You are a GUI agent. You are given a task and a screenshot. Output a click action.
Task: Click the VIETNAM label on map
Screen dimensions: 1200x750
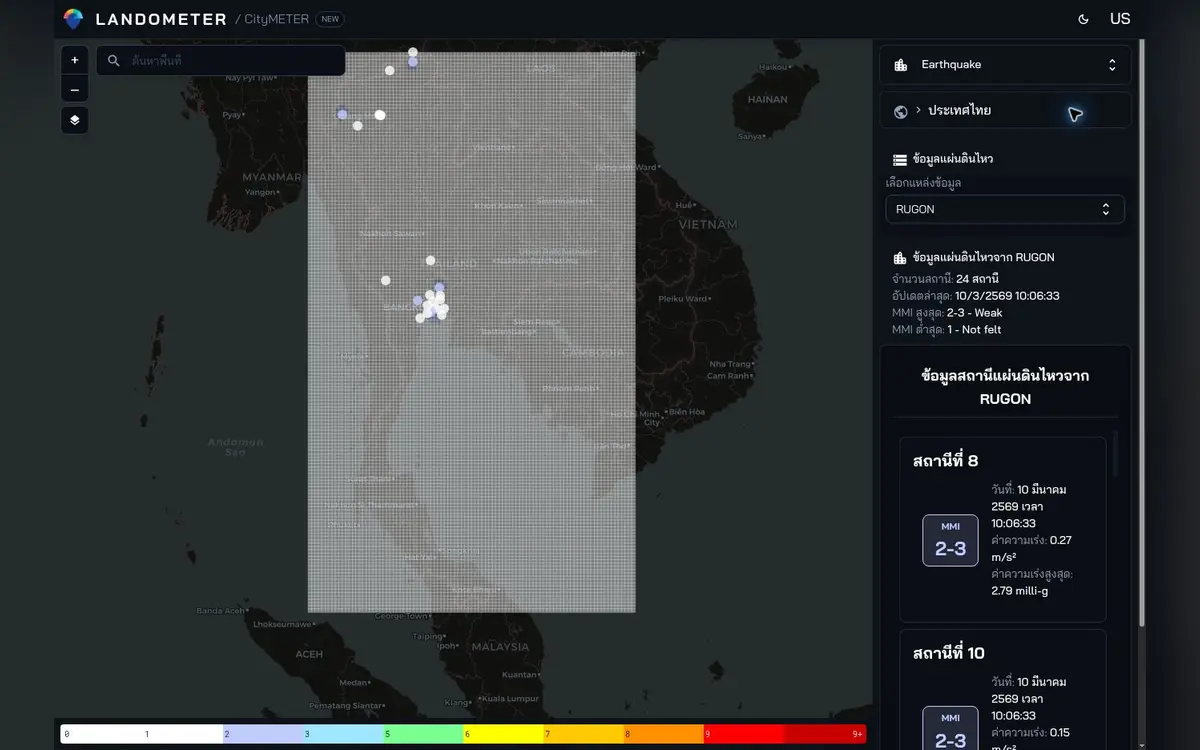tap(708, 226)
